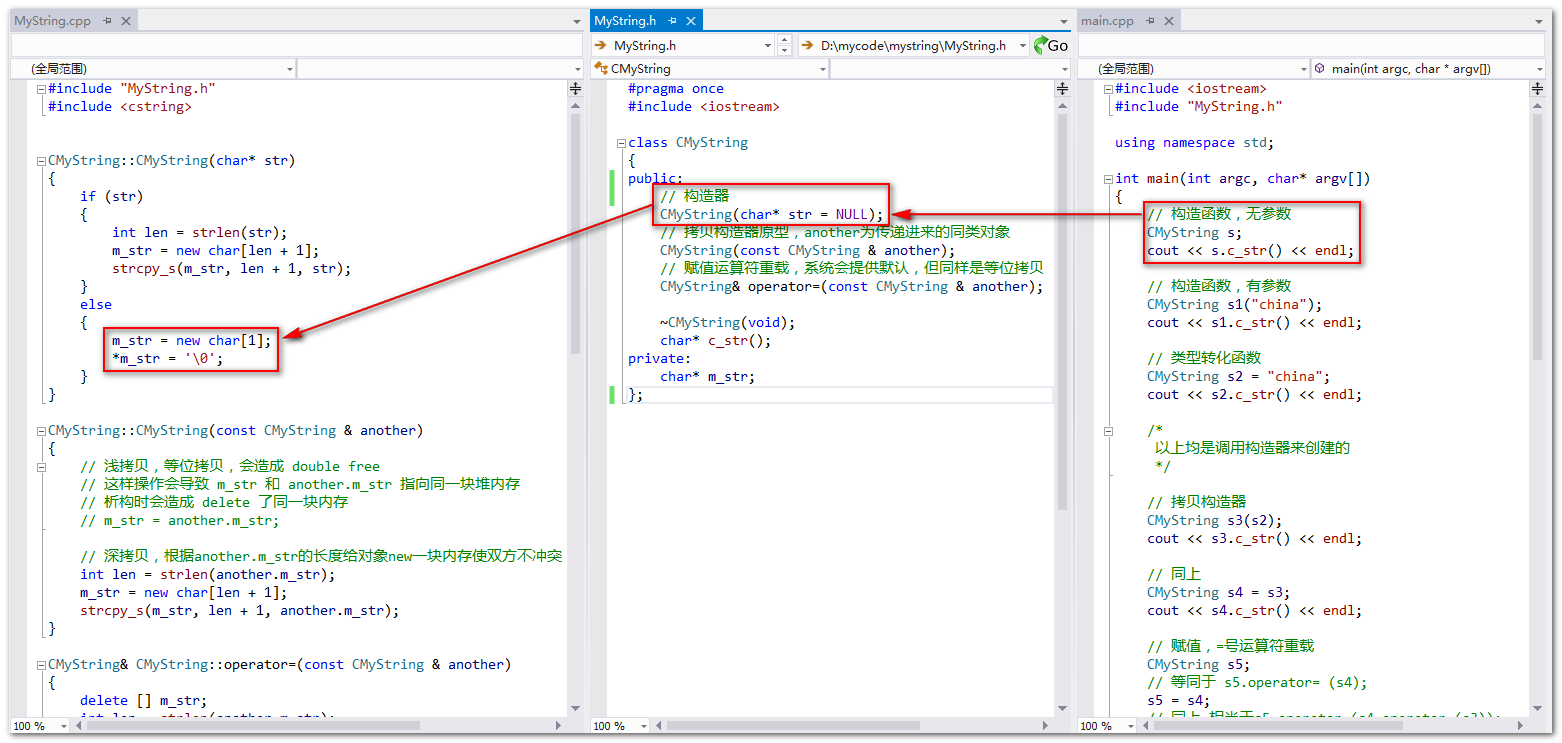This screenshot has width=1562, height=743.
Task: Click the scroll-up arrow in MyString.h pane
Action: click(x=1062, y=105)
